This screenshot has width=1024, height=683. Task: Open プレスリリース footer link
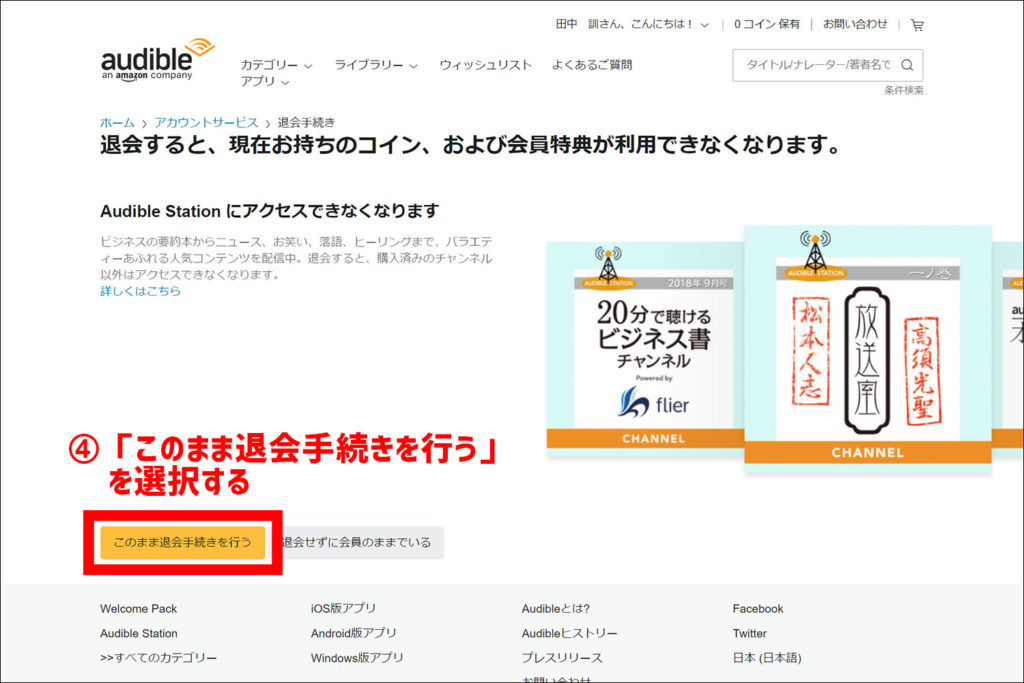[562, 658]
